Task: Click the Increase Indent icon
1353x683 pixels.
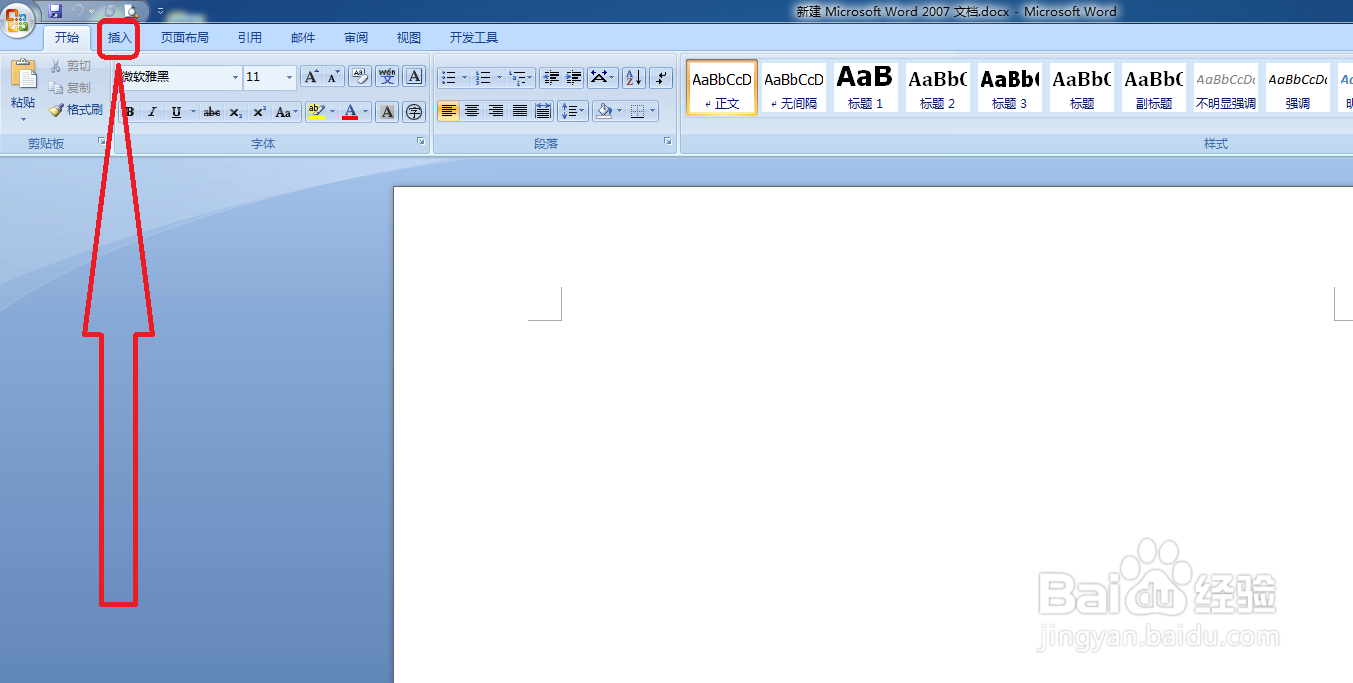Action: (573, 77)
